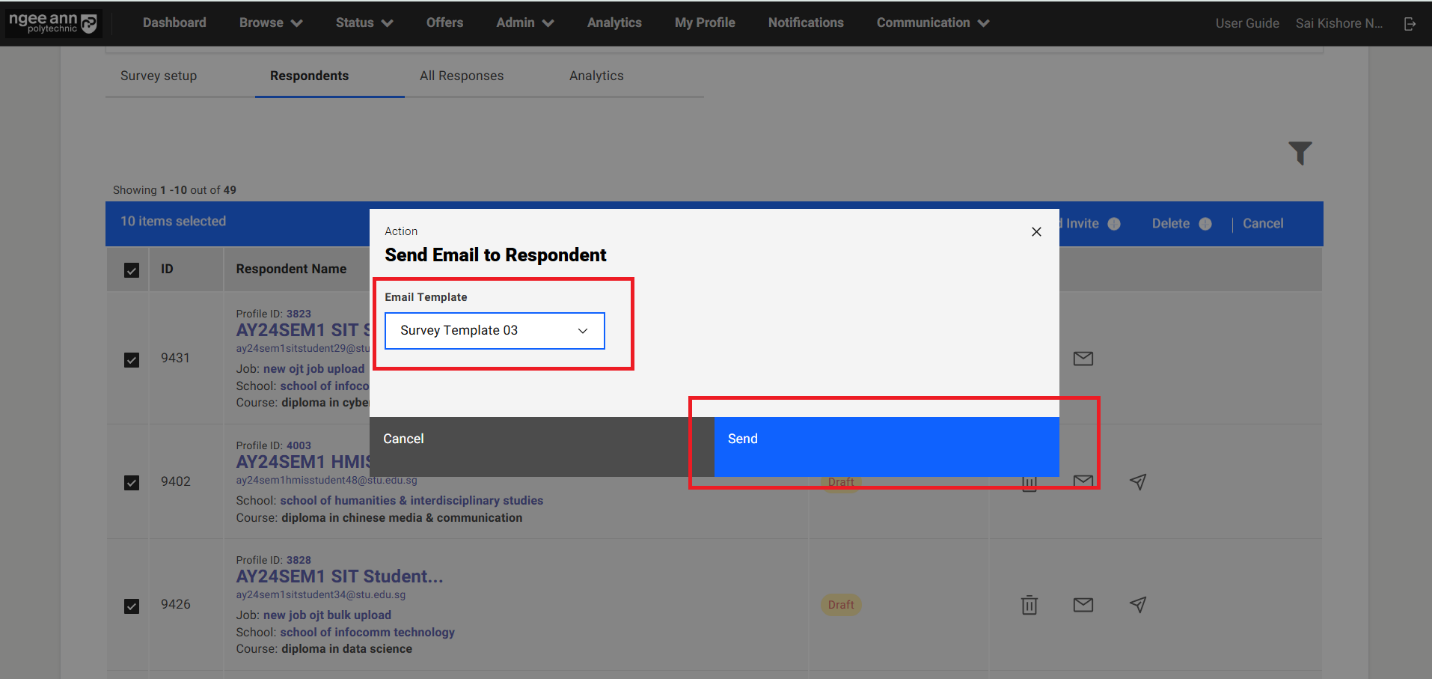Switch to the All Responses tab

click(x=461, y=76)
